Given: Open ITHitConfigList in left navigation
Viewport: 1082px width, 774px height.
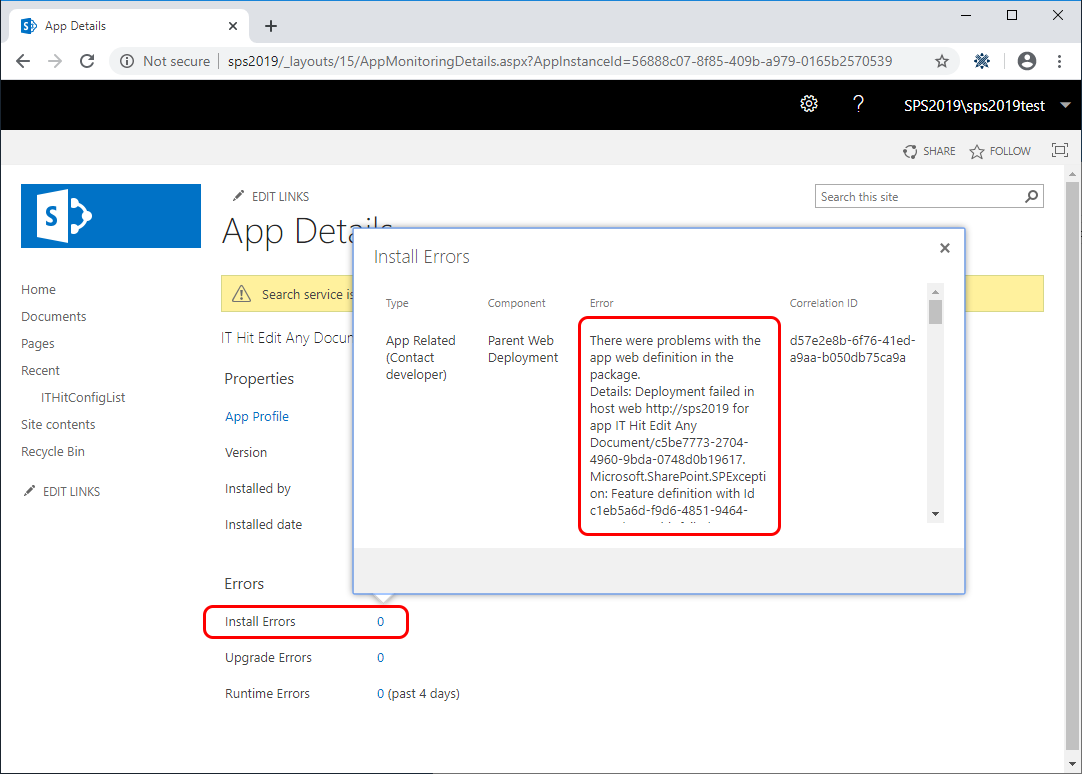Looking at the screenshot, I should (83, 397).
